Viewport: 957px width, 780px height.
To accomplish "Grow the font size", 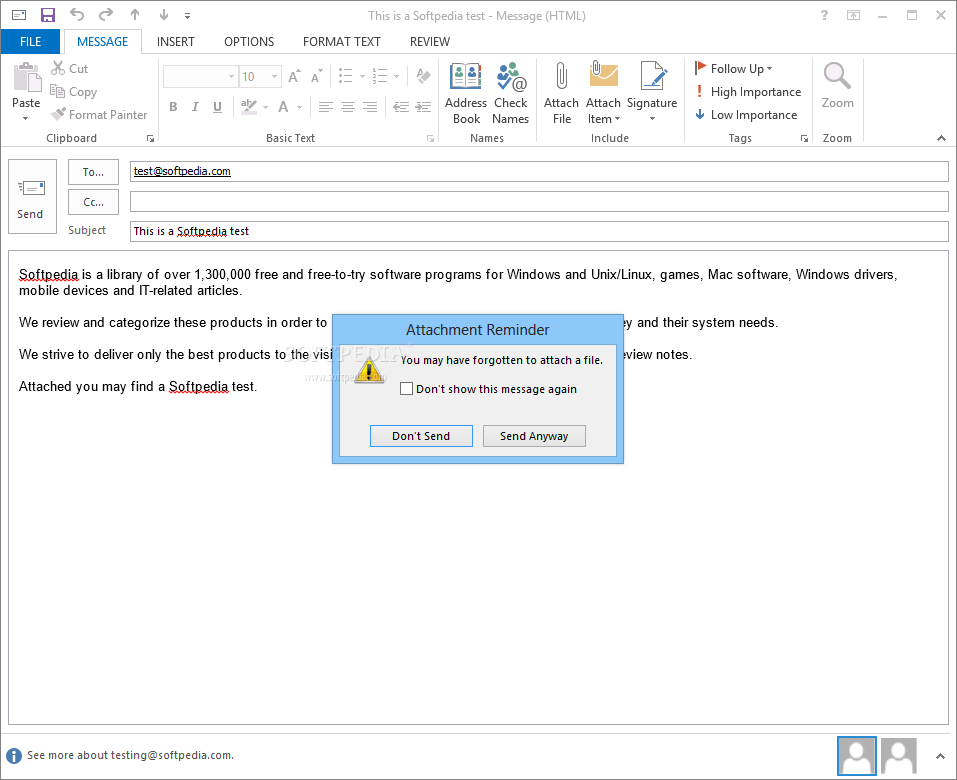I will [294, 76].
